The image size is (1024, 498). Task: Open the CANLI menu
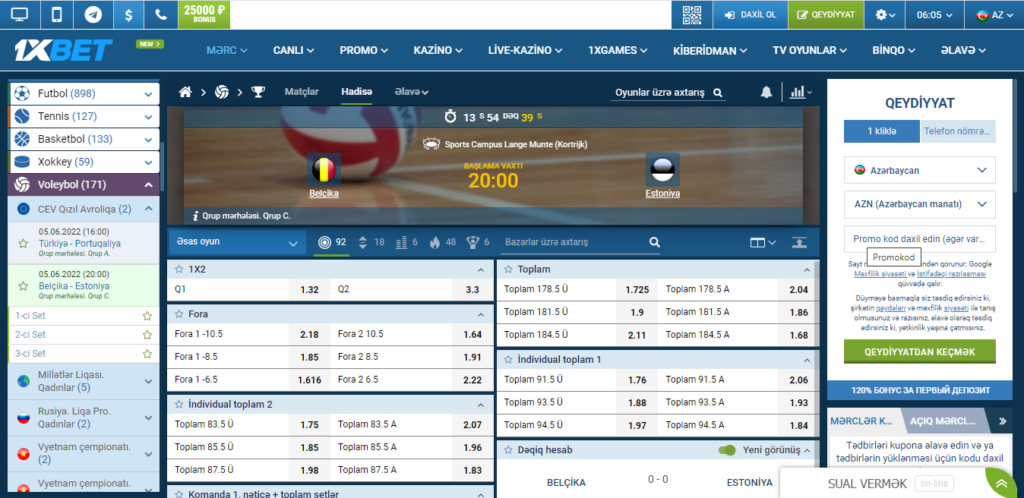click(293, 50)
